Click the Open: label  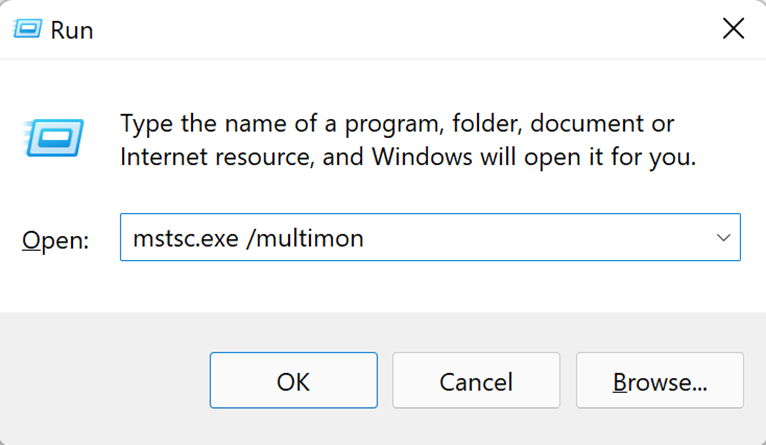[x=55, y=240]
